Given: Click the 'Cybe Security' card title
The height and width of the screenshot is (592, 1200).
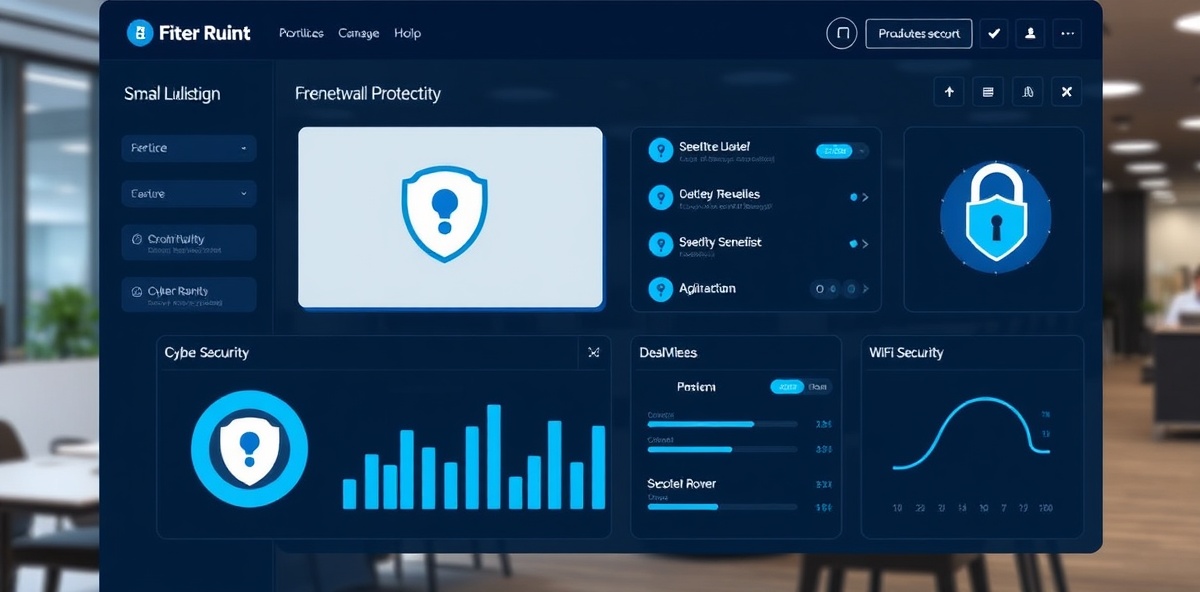Looking at the screenshot, I should click(x=207, y=352).
